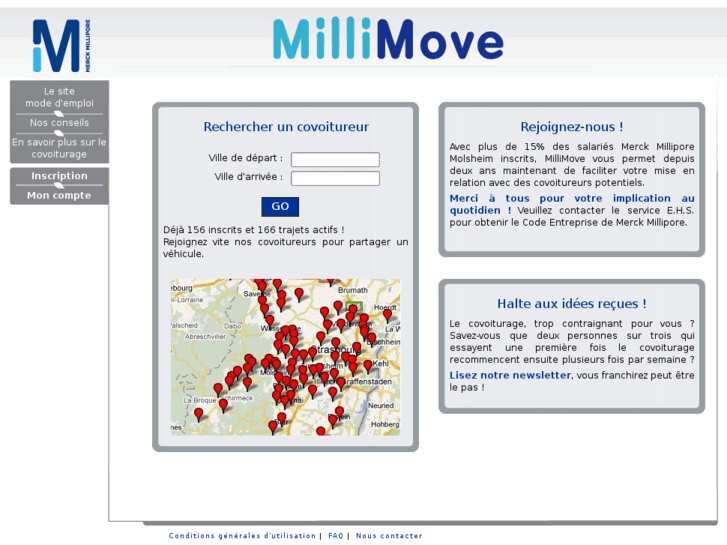The width and height of the screenshot is (727, 545).
Task: Click the Brumath label on the map
Action: (353, 290)
